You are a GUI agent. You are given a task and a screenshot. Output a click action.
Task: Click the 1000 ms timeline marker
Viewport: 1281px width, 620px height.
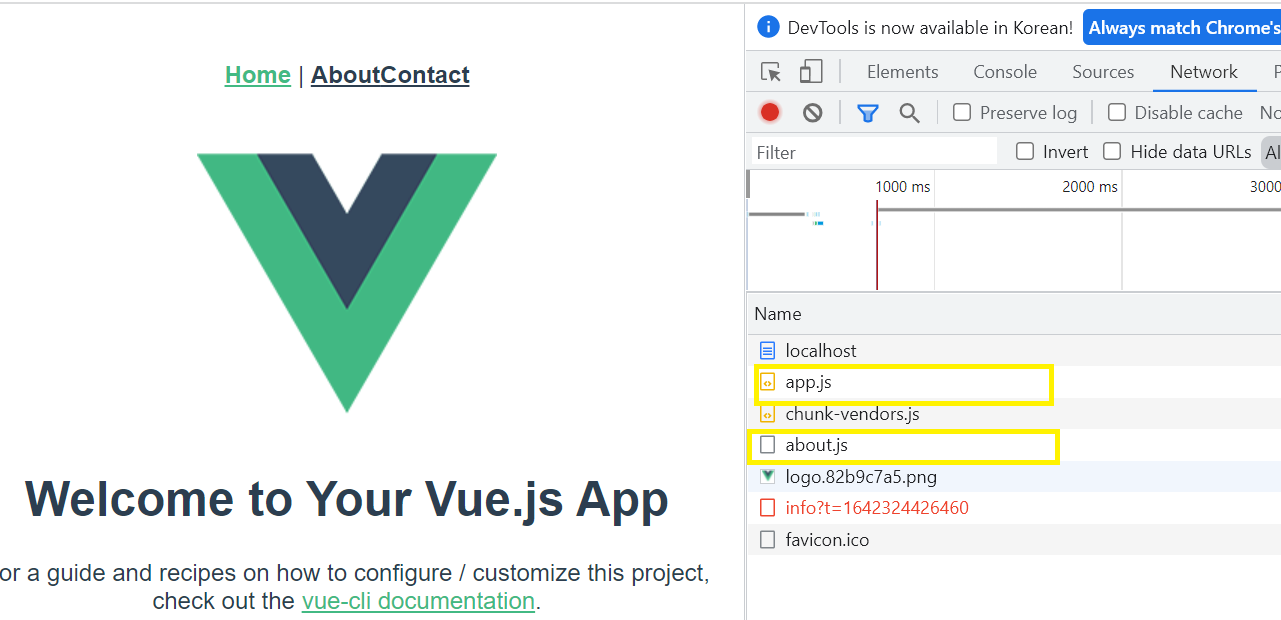pos(902,187)
